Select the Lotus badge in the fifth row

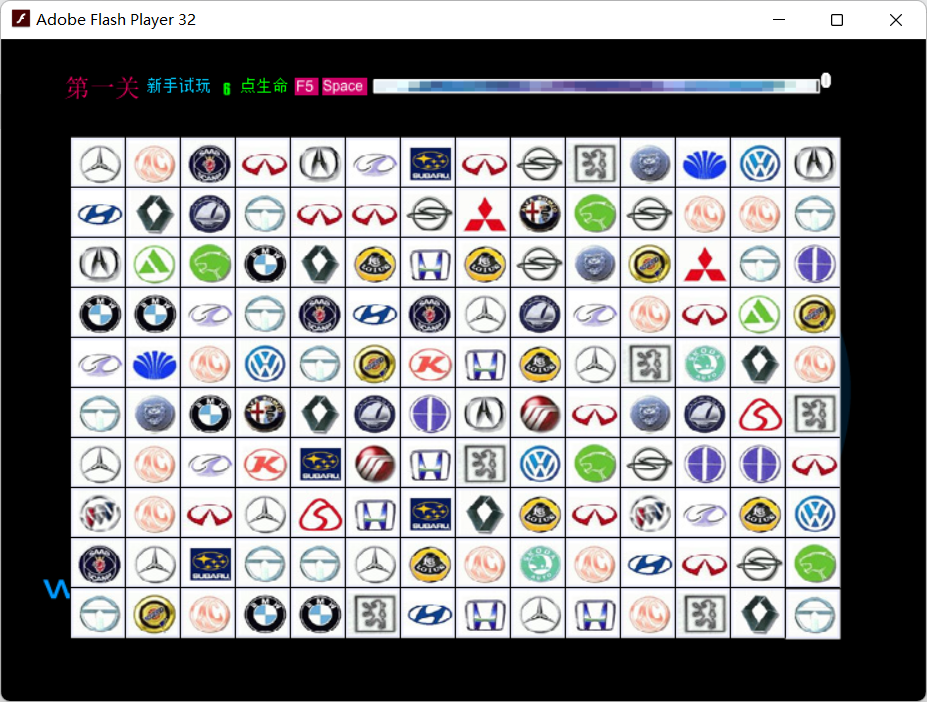pos(539,364)
